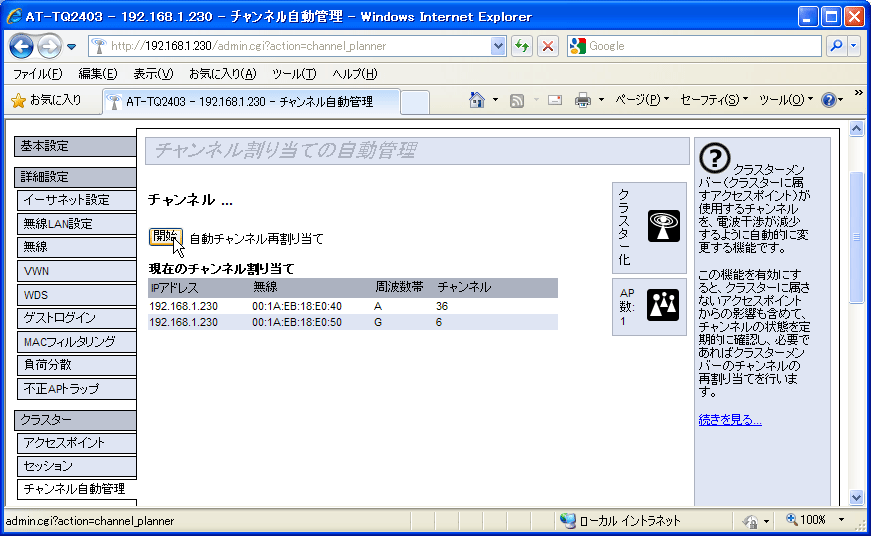Open クラスター section in the sidebar

pyautogui.click(x=75, y=420)
